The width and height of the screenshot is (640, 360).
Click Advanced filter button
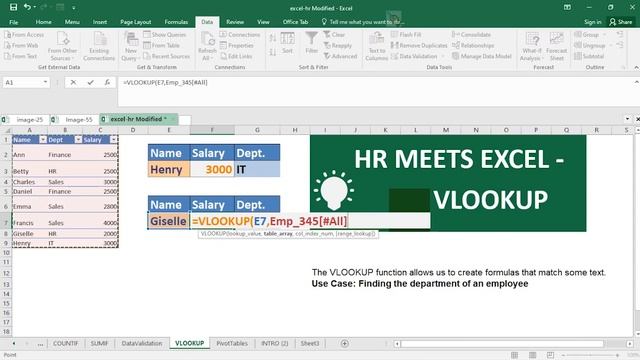click(340, 56)
